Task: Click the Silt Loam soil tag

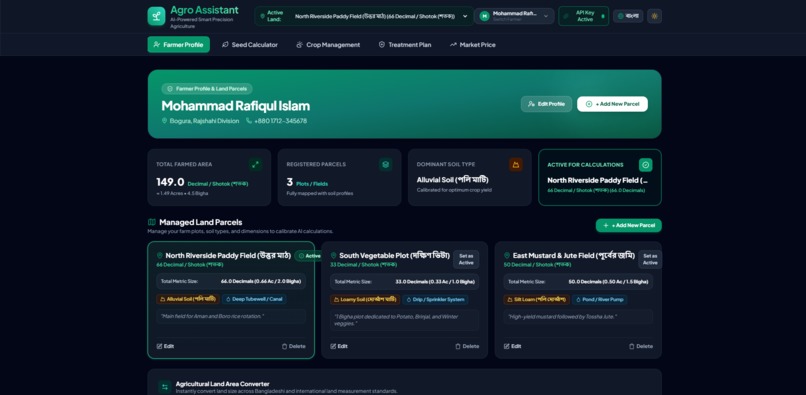Action: [537, 299]
